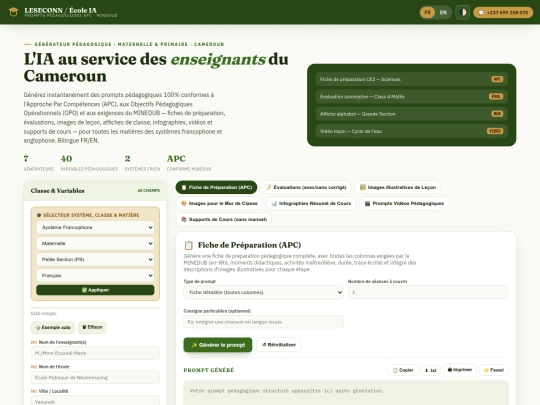Open the Évaluations (avec/sans corrigé) tab
540x405 pixels.
tap(306, 187)
